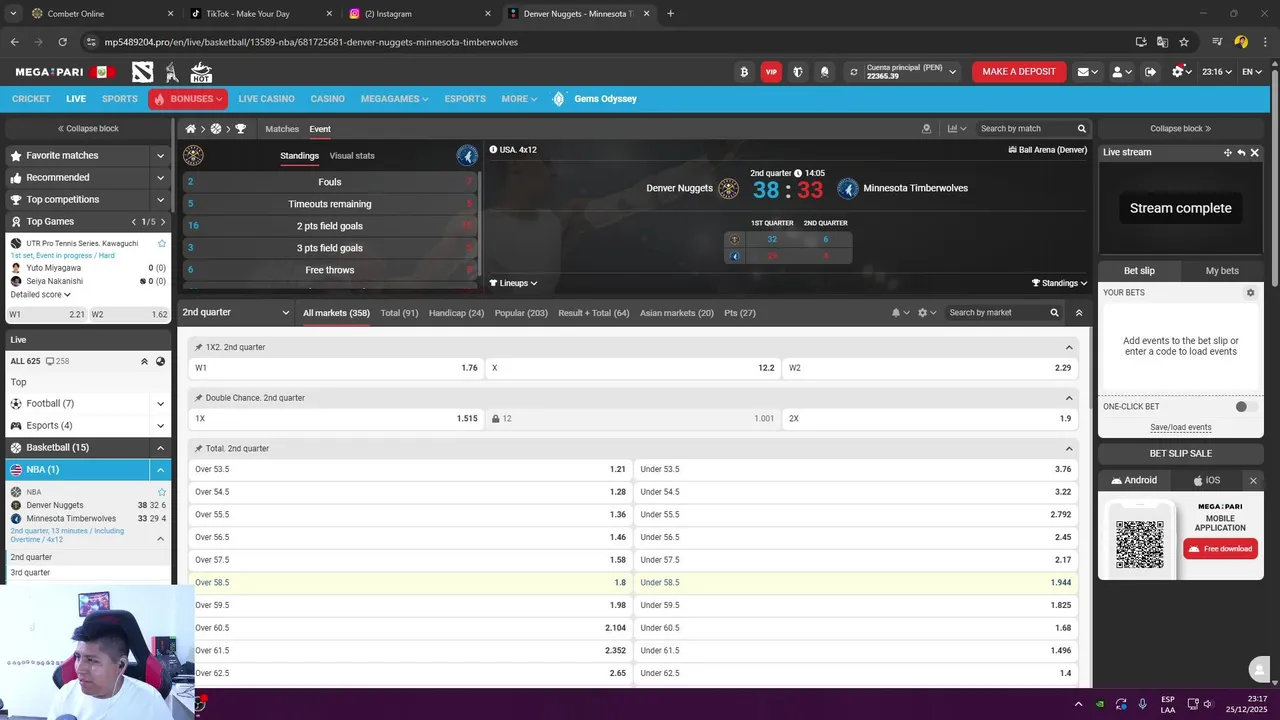Click the mobile app QR code
Image resolution: width=1280 pixels, height=720 pixels.
point(1139,544)
